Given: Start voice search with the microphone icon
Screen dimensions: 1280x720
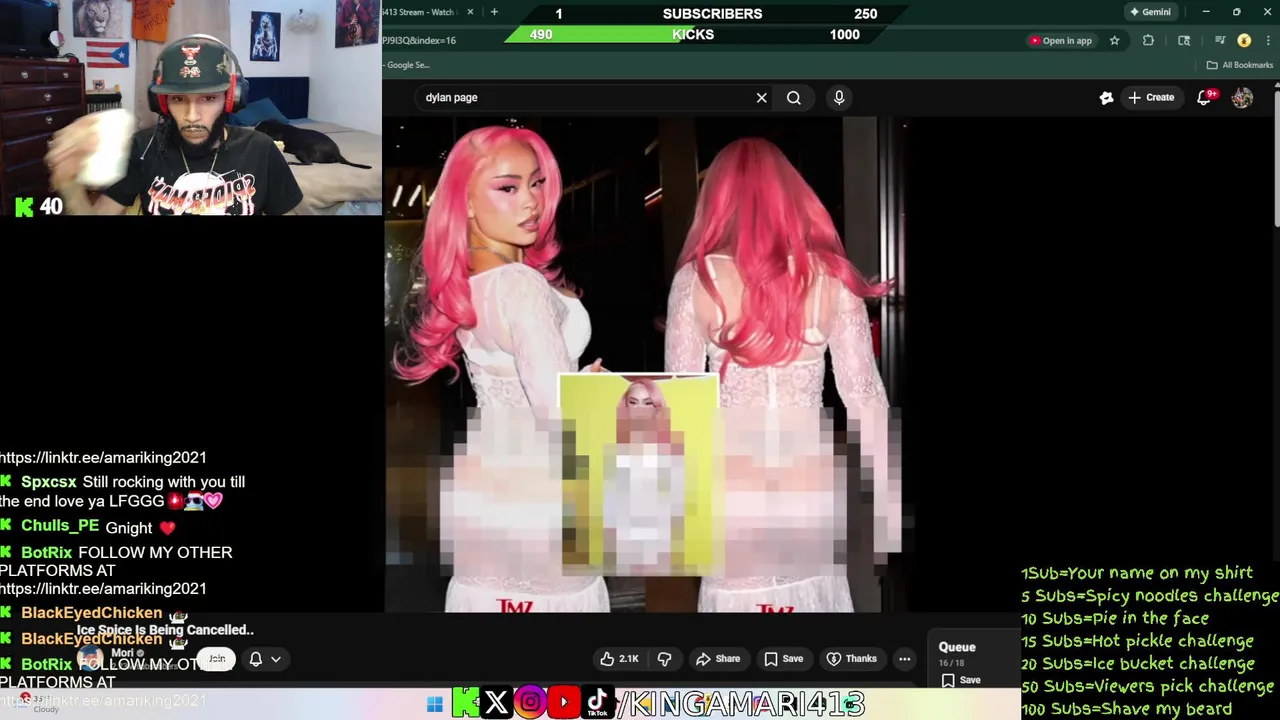Looking at the screenshot, I should pos(839,98).
